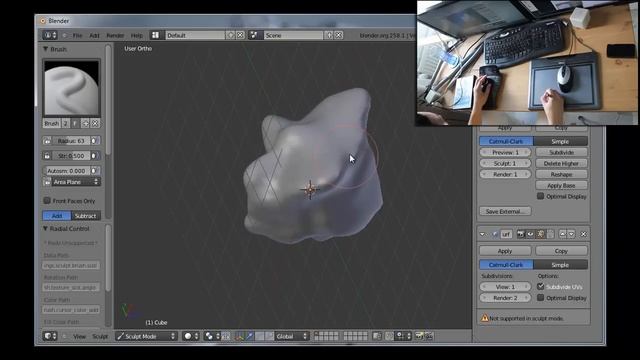Click the lock icon beside Area Plane
640x360 pixels.
(x=47, y=182)
